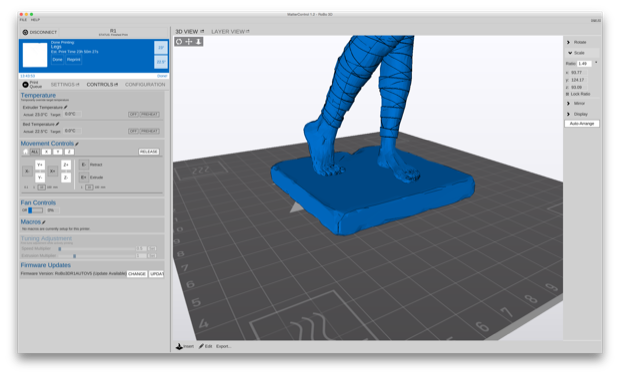Select the 100 mm movement step
620x377 pixels.
(50, 187)
